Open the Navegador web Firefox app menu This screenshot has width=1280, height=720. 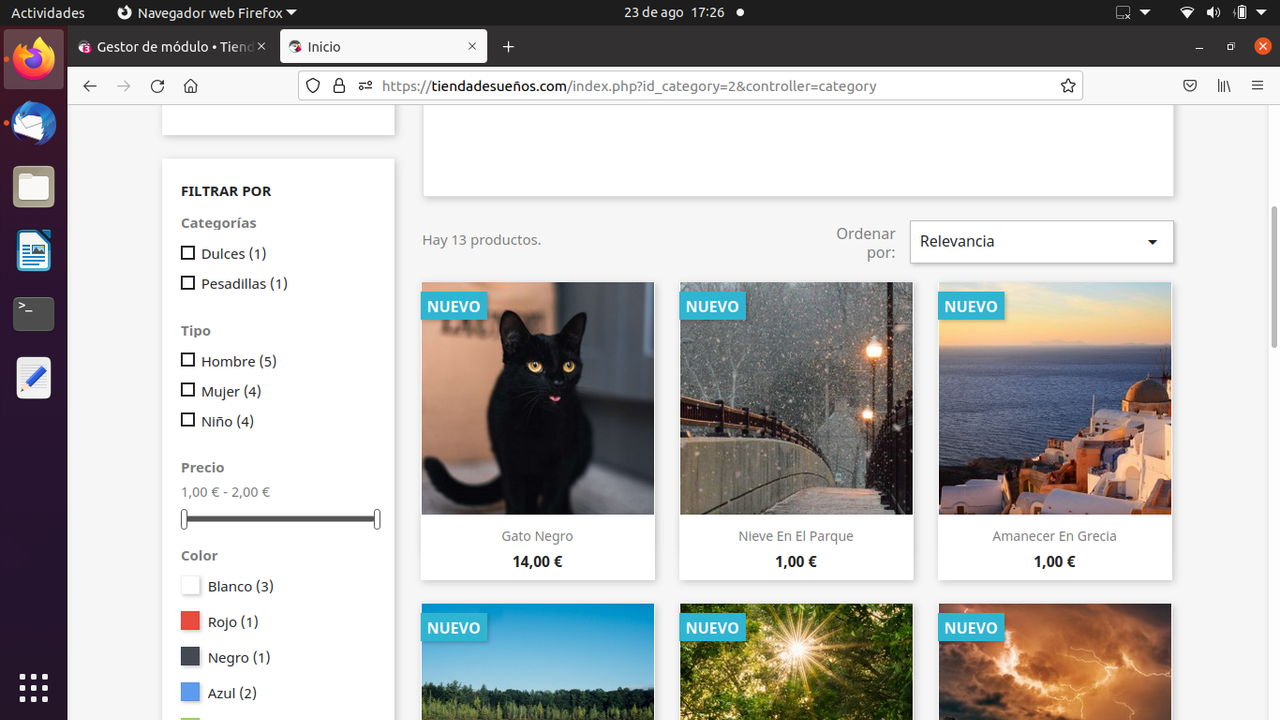click(207, 13)
